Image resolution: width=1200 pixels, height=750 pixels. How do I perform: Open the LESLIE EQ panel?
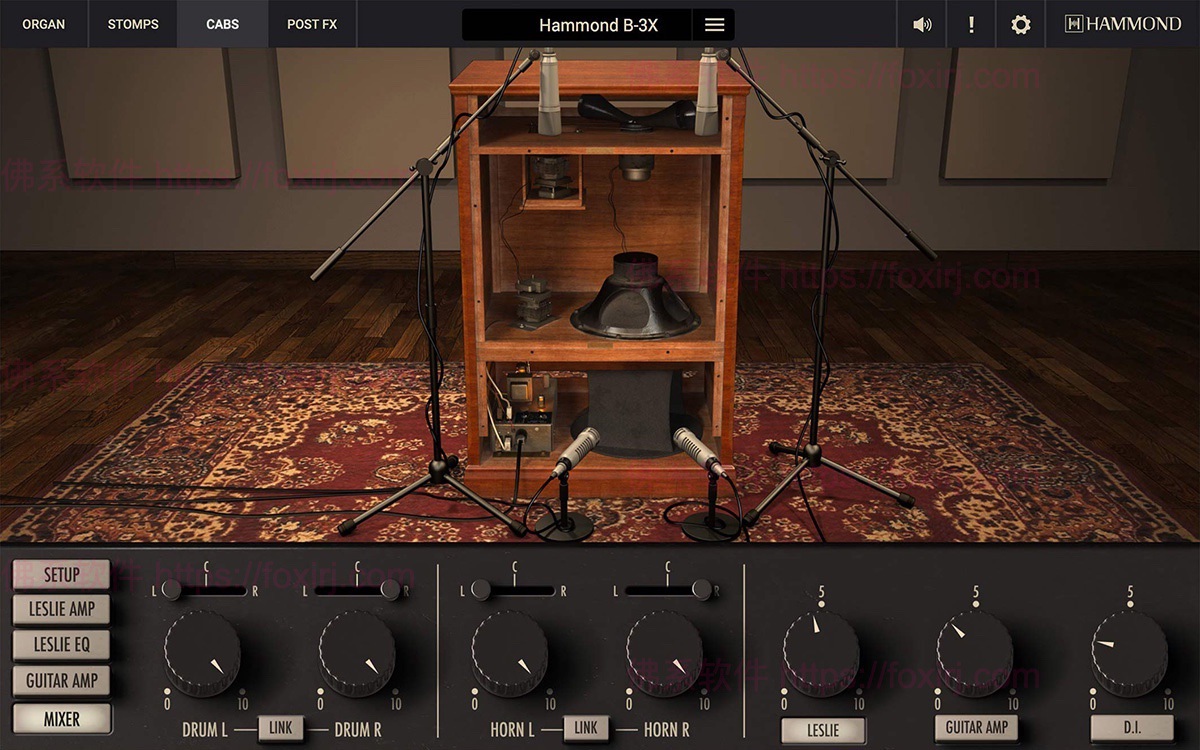click(60, 646)
